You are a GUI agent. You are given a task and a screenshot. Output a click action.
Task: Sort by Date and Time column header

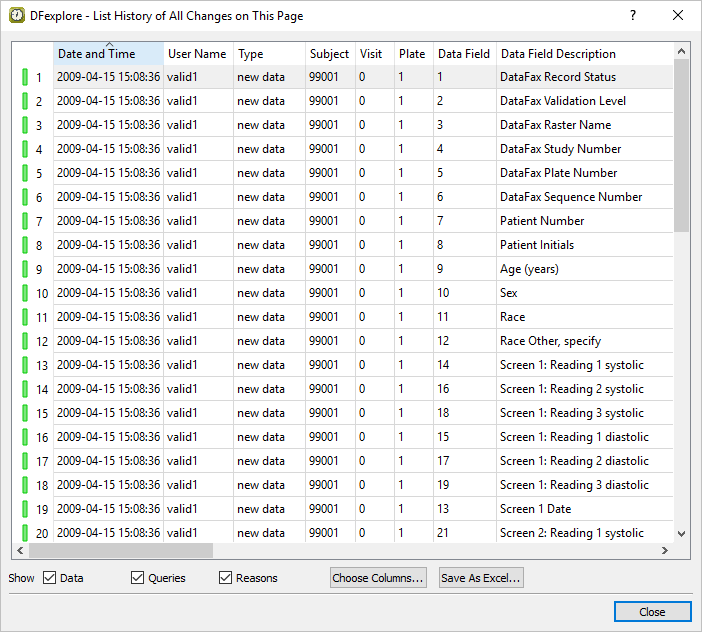tap(108, 54)
